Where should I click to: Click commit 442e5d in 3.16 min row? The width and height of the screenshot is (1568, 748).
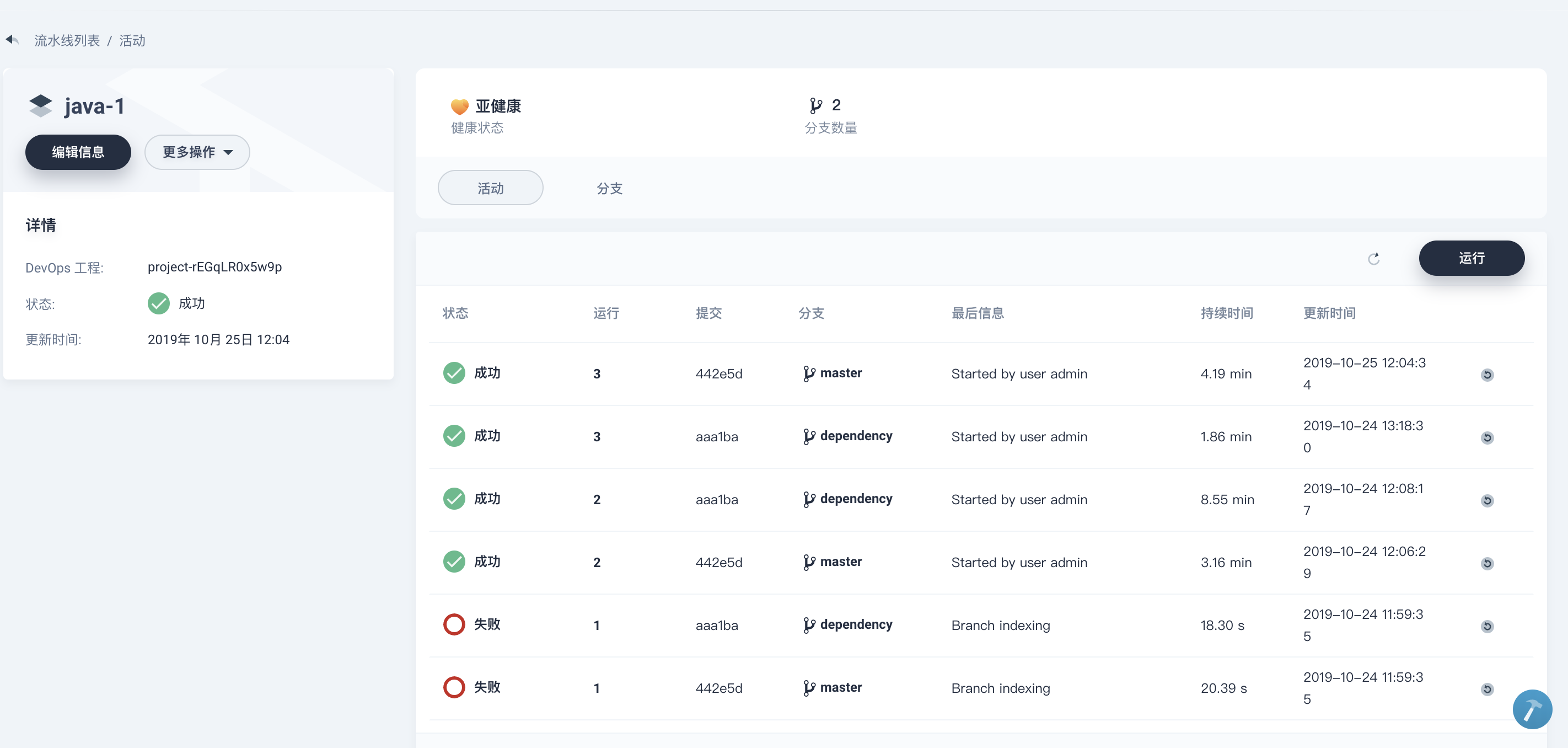click(x=719, y=562)
